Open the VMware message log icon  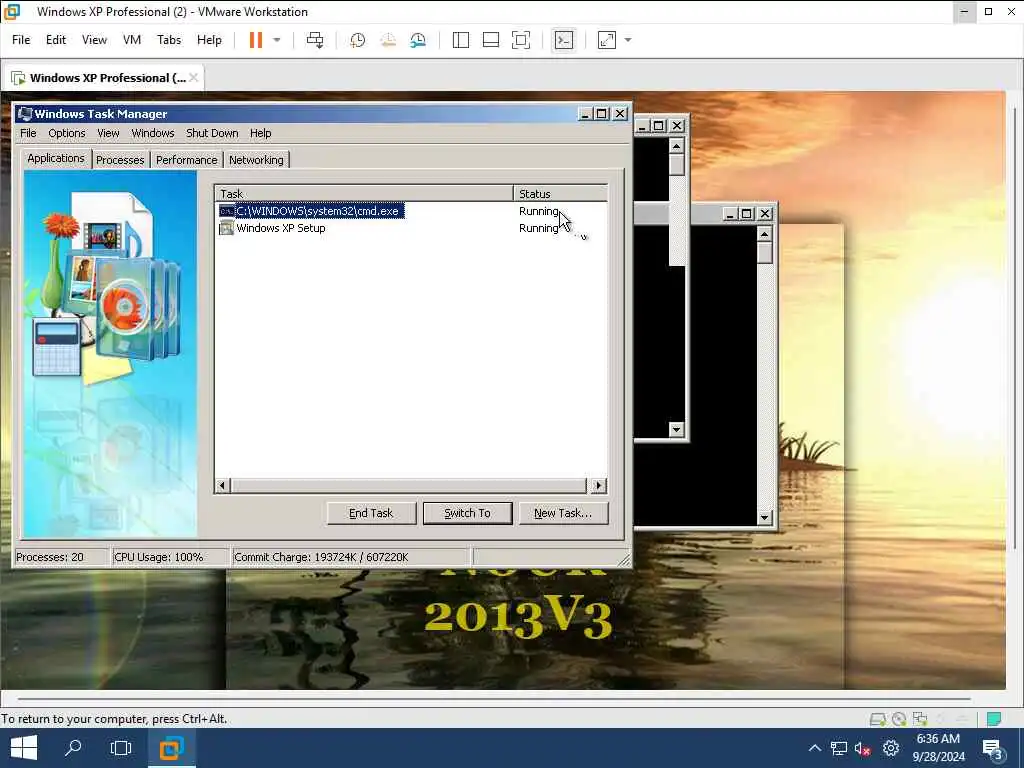coord(994,719)
